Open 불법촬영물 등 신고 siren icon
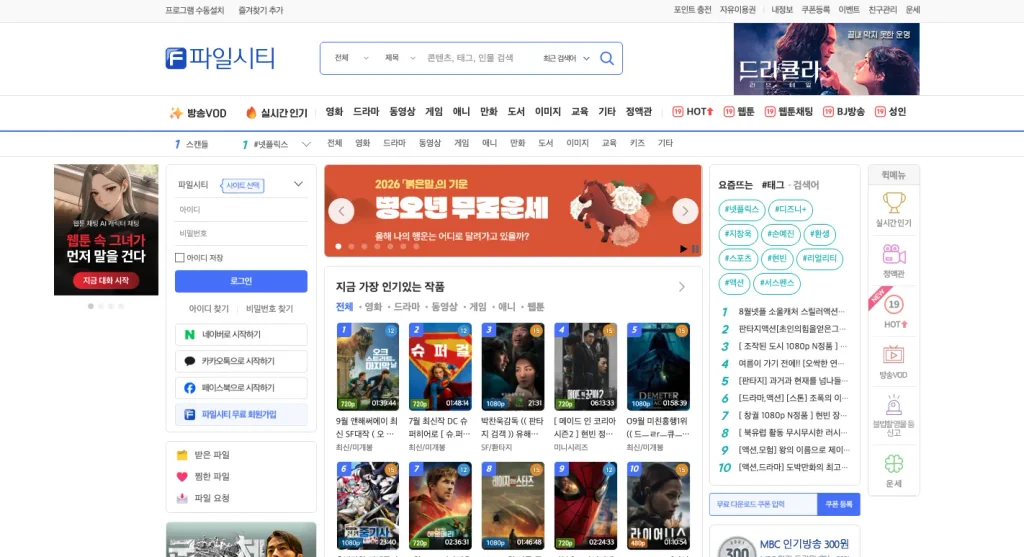This screenshot has width=1024, height=557. click(893, 405)
